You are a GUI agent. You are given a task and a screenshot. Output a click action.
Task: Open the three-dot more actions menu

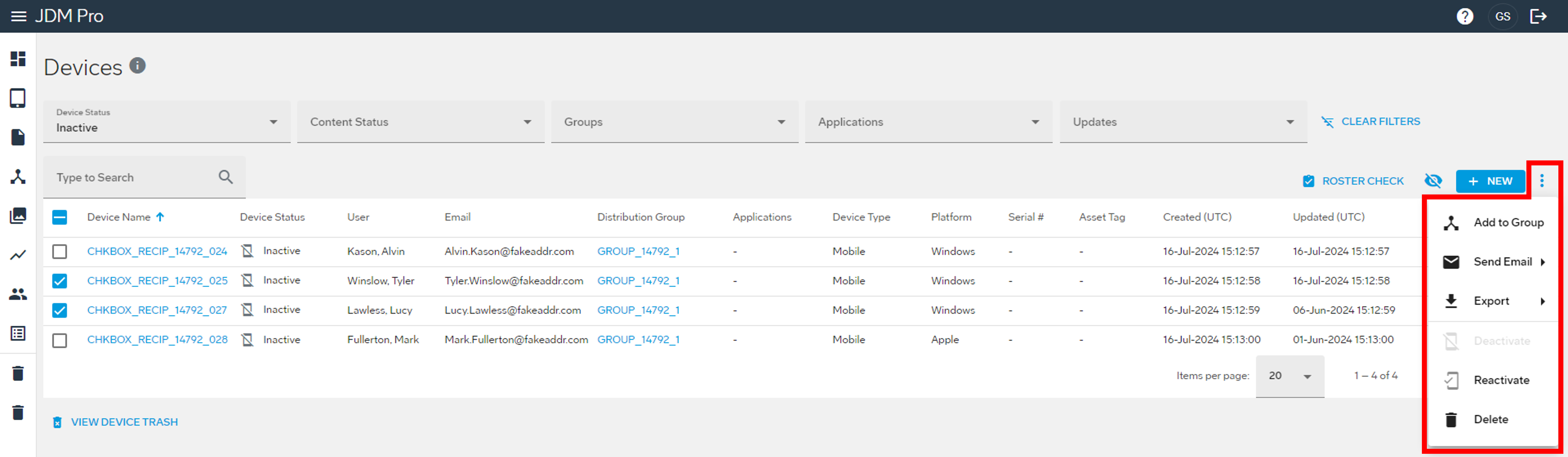point(1542,181)
